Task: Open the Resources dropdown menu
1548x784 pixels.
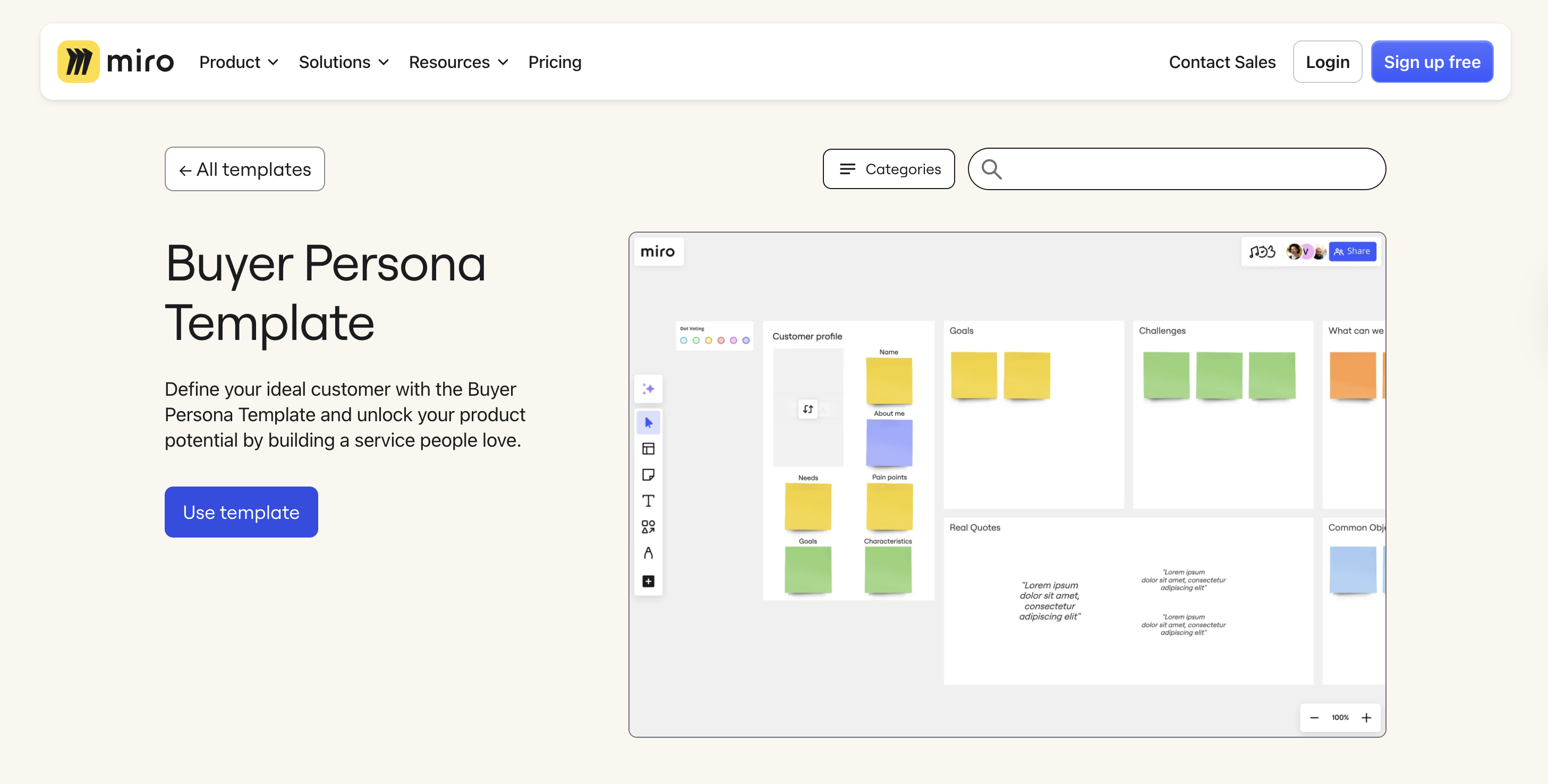Action: 458,62
